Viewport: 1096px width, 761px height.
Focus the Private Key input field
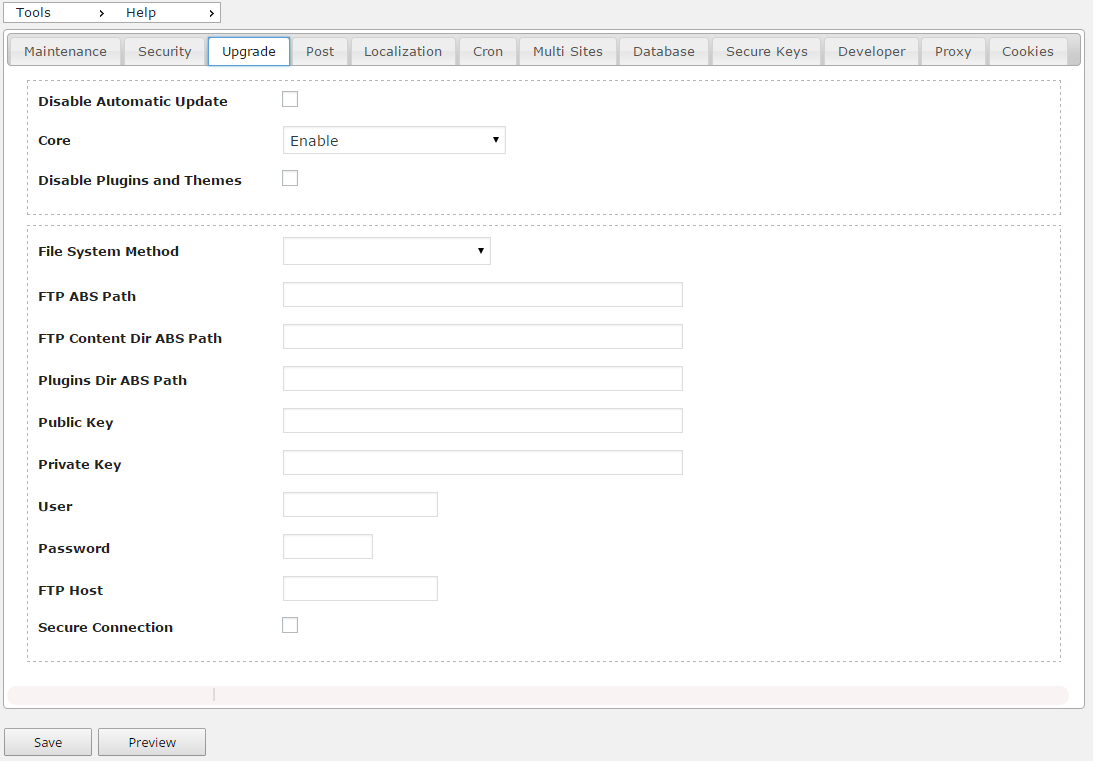[x=483, y=463]
